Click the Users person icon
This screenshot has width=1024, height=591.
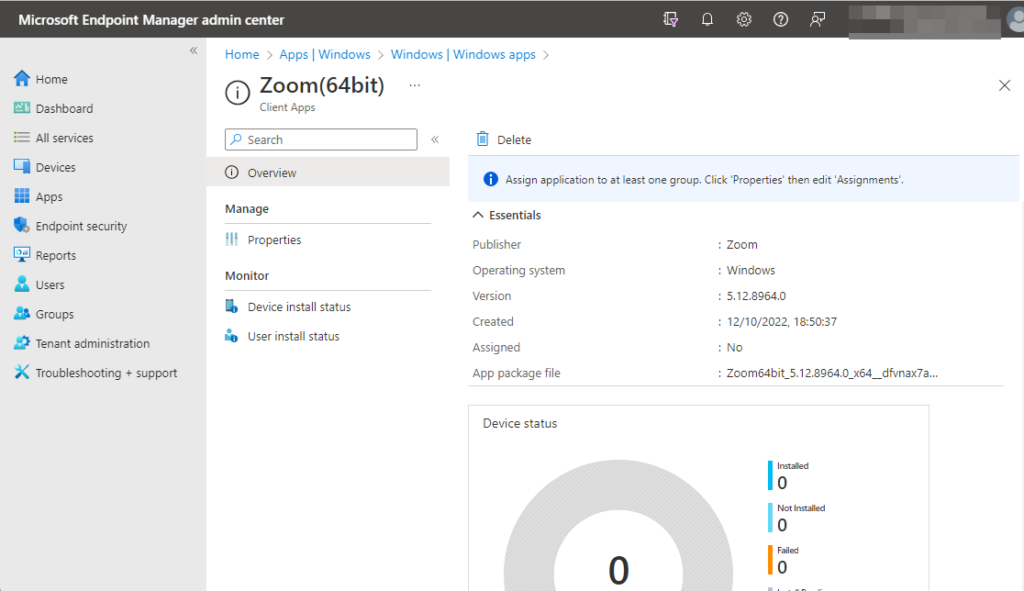[22, 284]
